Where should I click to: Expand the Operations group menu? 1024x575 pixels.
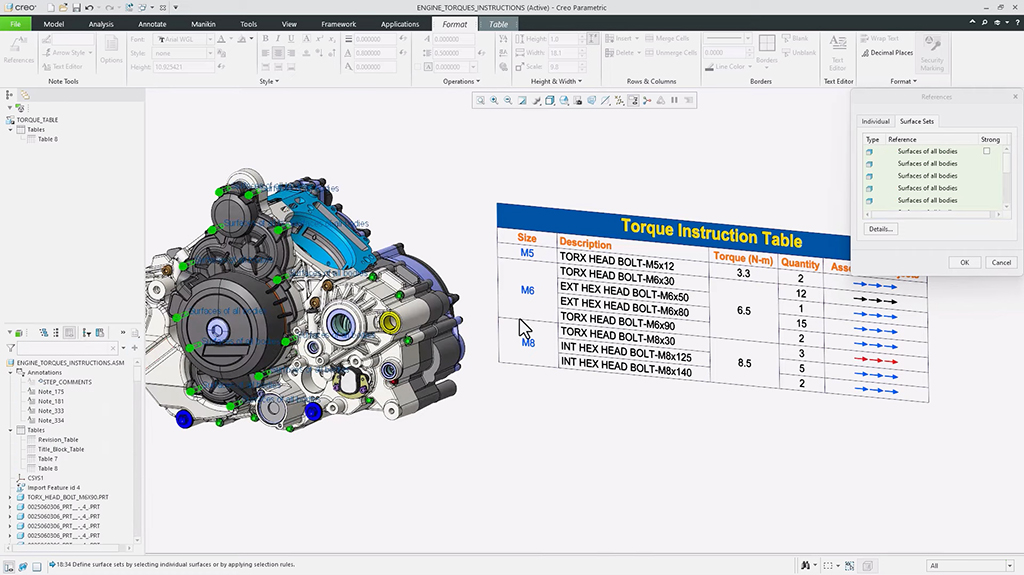(461, 82)
